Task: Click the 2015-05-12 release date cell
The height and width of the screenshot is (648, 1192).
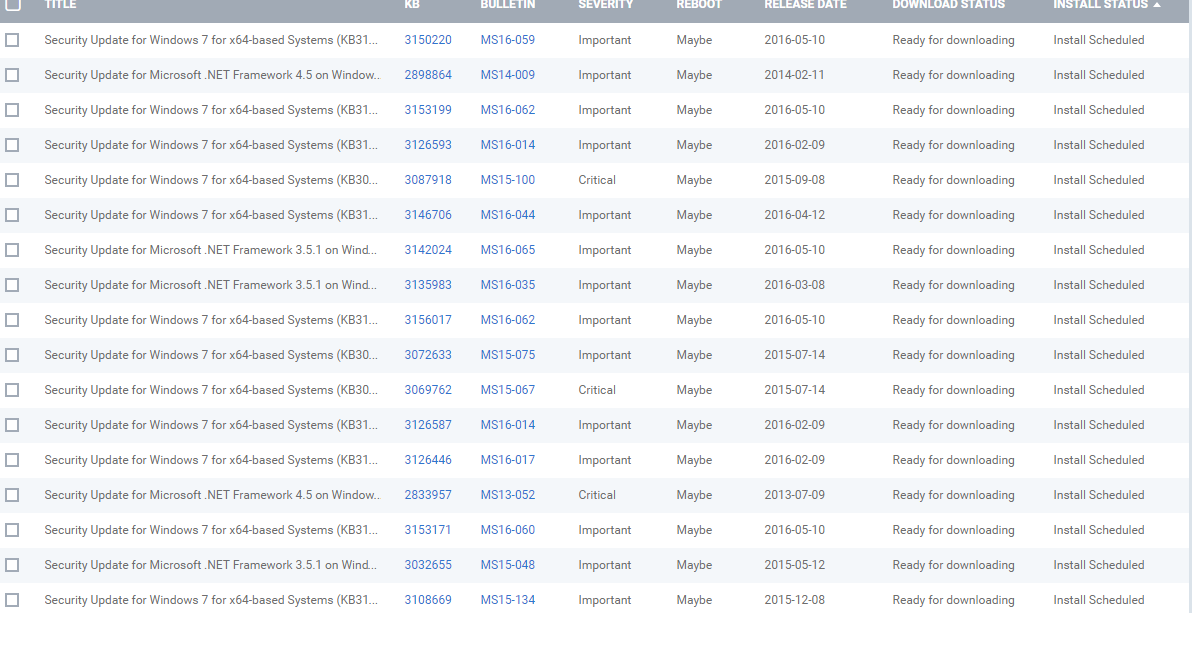Action: point(794,565)
